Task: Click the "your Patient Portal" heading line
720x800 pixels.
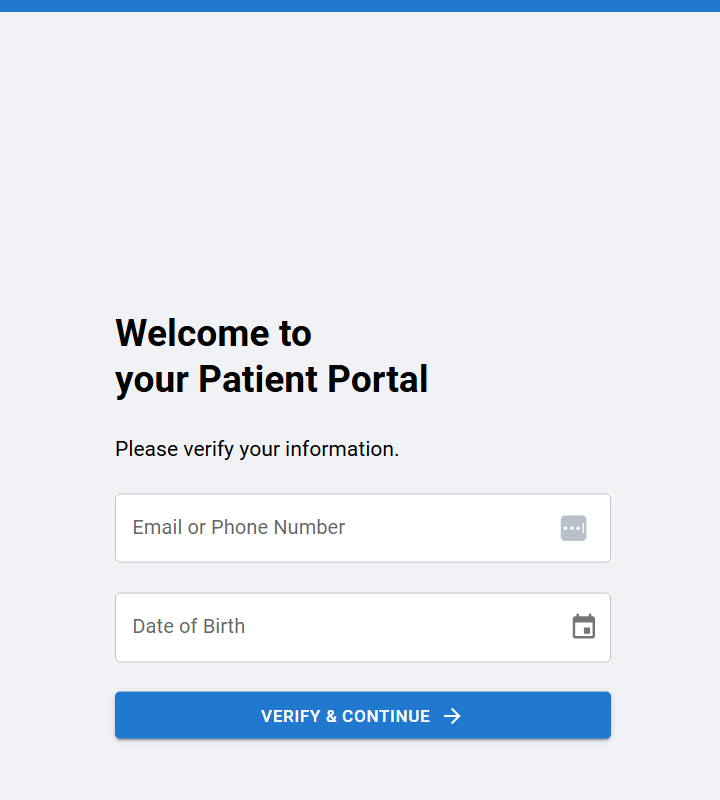Action: [x=271, y=380]
